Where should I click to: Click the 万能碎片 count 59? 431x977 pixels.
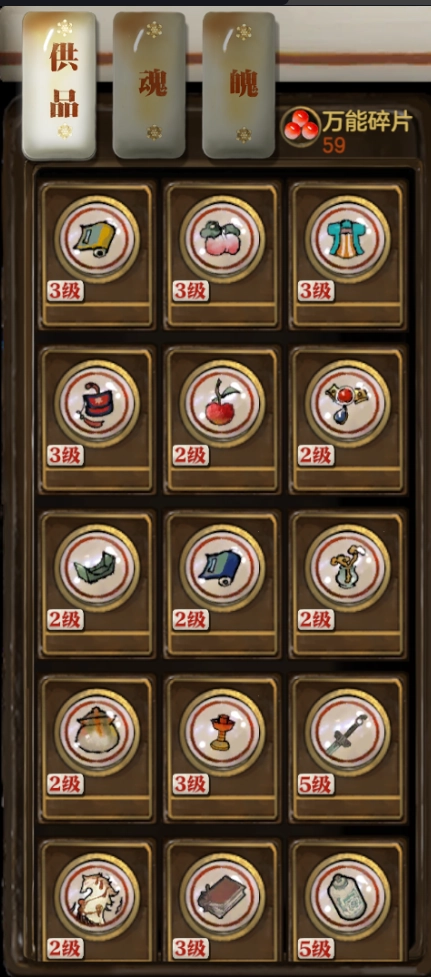coord(334,145)
